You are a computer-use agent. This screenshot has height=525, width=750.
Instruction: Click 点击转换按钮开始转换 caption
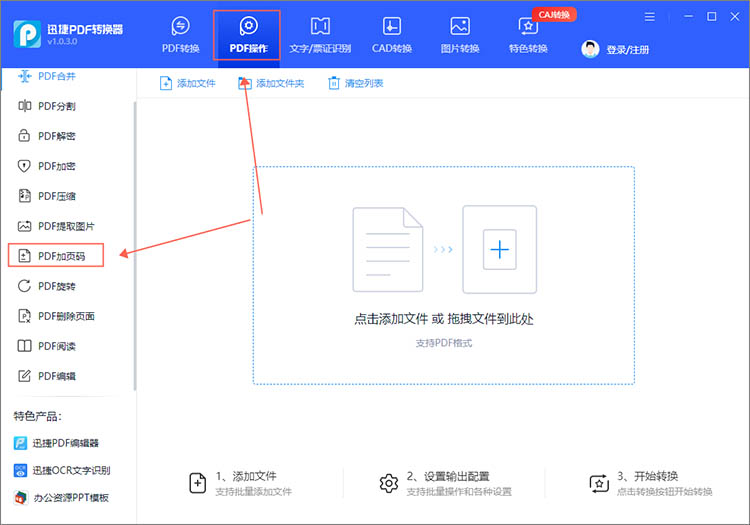tap(665, 492)
